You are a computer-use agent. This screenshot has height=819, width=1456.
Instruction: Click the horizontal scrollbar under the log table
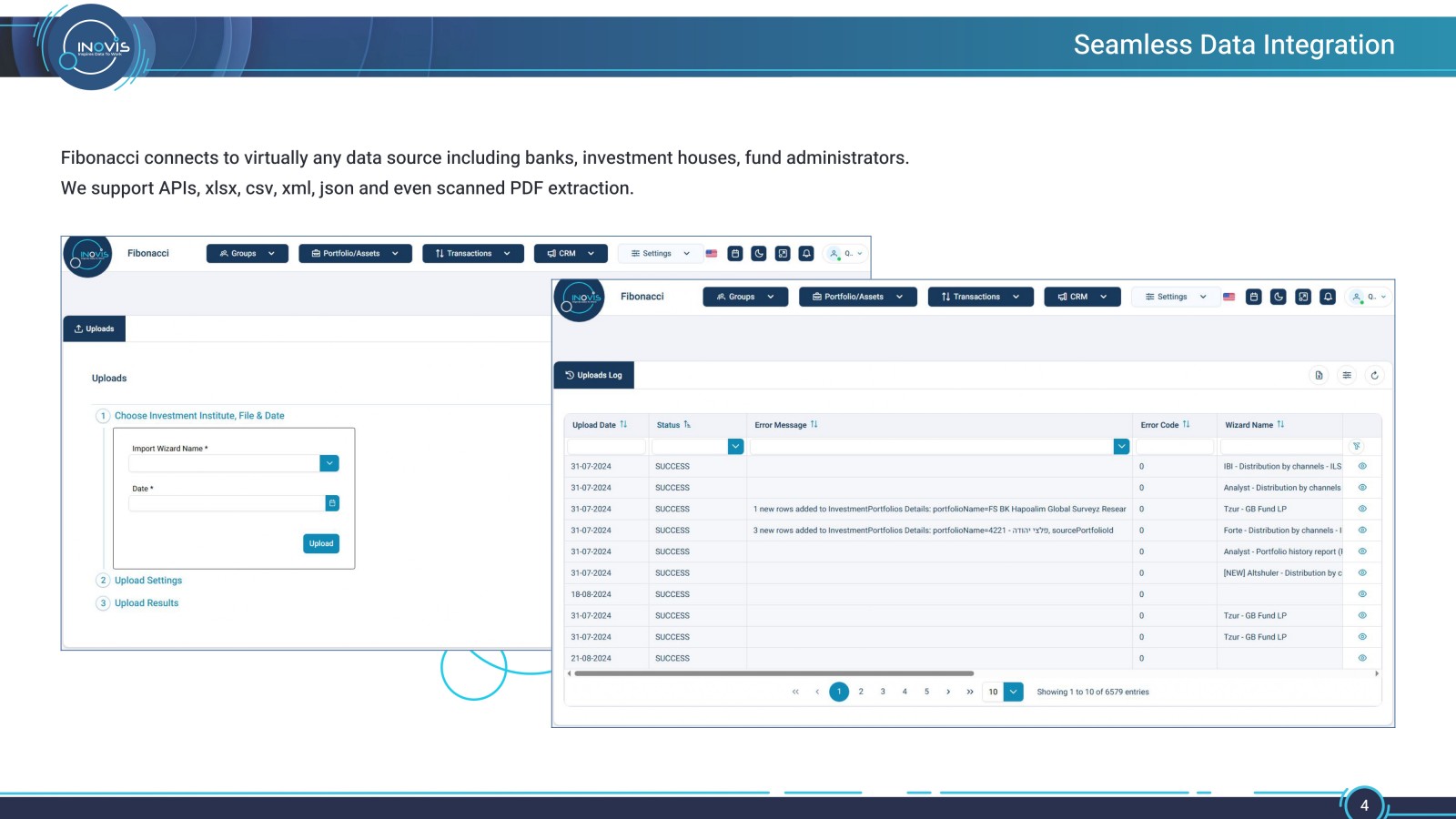[x=774, y=673]
